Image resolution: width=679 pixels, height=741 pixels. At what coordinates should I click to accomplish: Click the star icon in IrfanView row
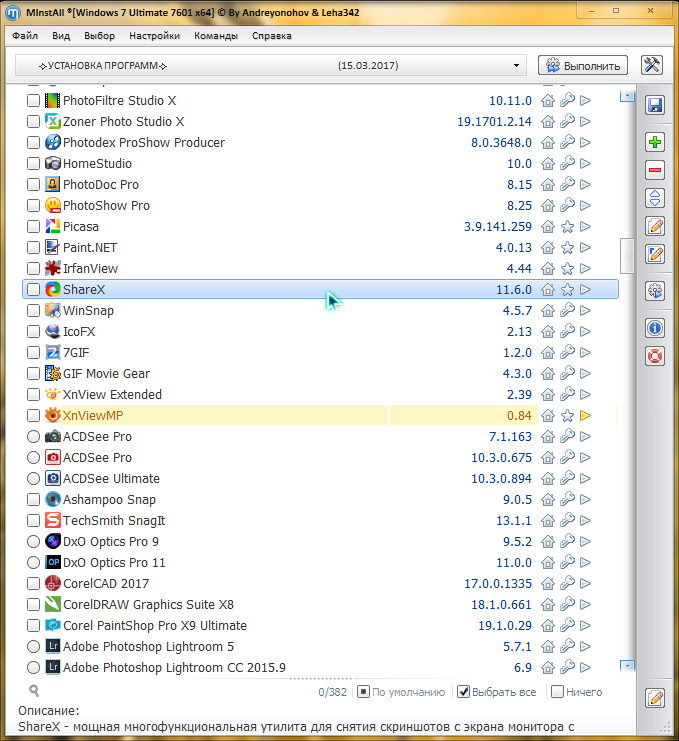click(567, 268)
